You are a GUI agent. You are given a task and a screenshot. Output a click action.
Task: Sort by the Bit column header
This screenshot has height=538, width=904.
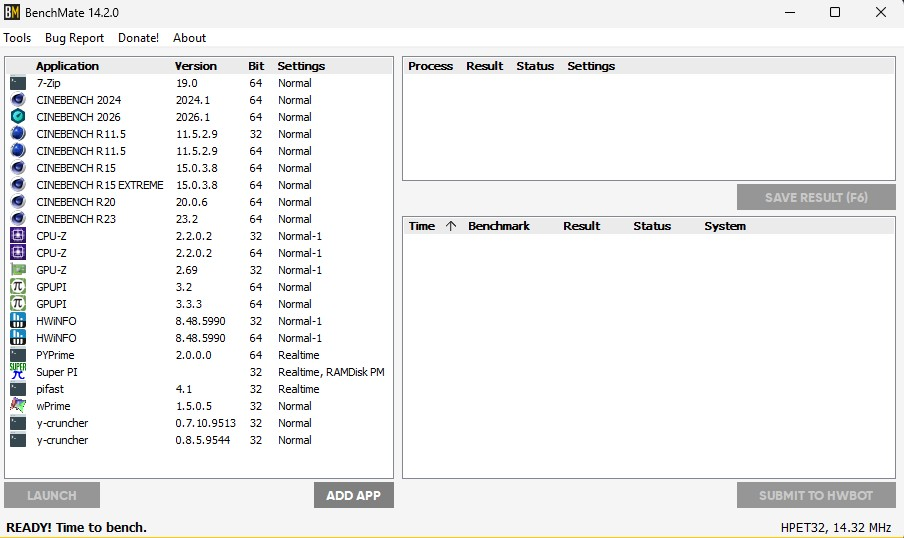[256, 66]
